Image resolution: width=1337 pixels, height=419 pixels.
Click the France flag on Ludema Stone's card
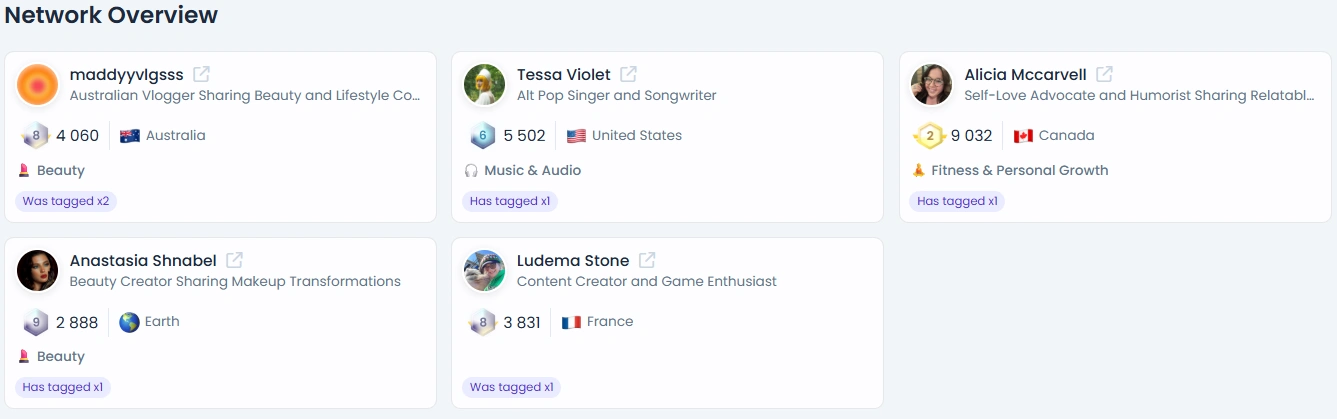coord(571,322)
